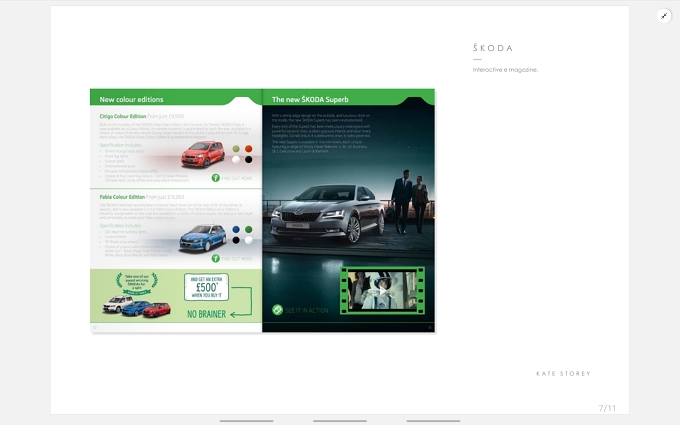Select the white Fabia colour swatch
Viewport: 680px width, 425px height.
coord(248,240)
